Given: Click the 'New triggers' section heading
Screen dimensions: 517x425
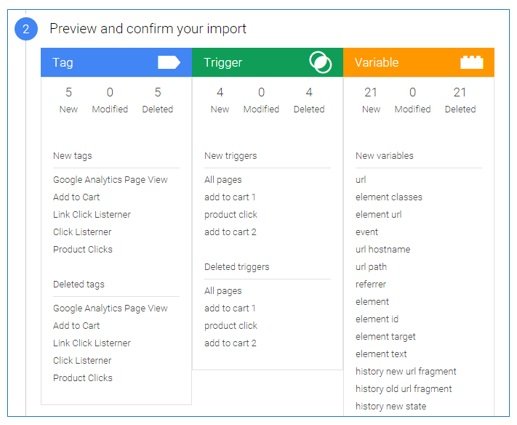Looking at the screenshot, I should [x=230, y=156].
